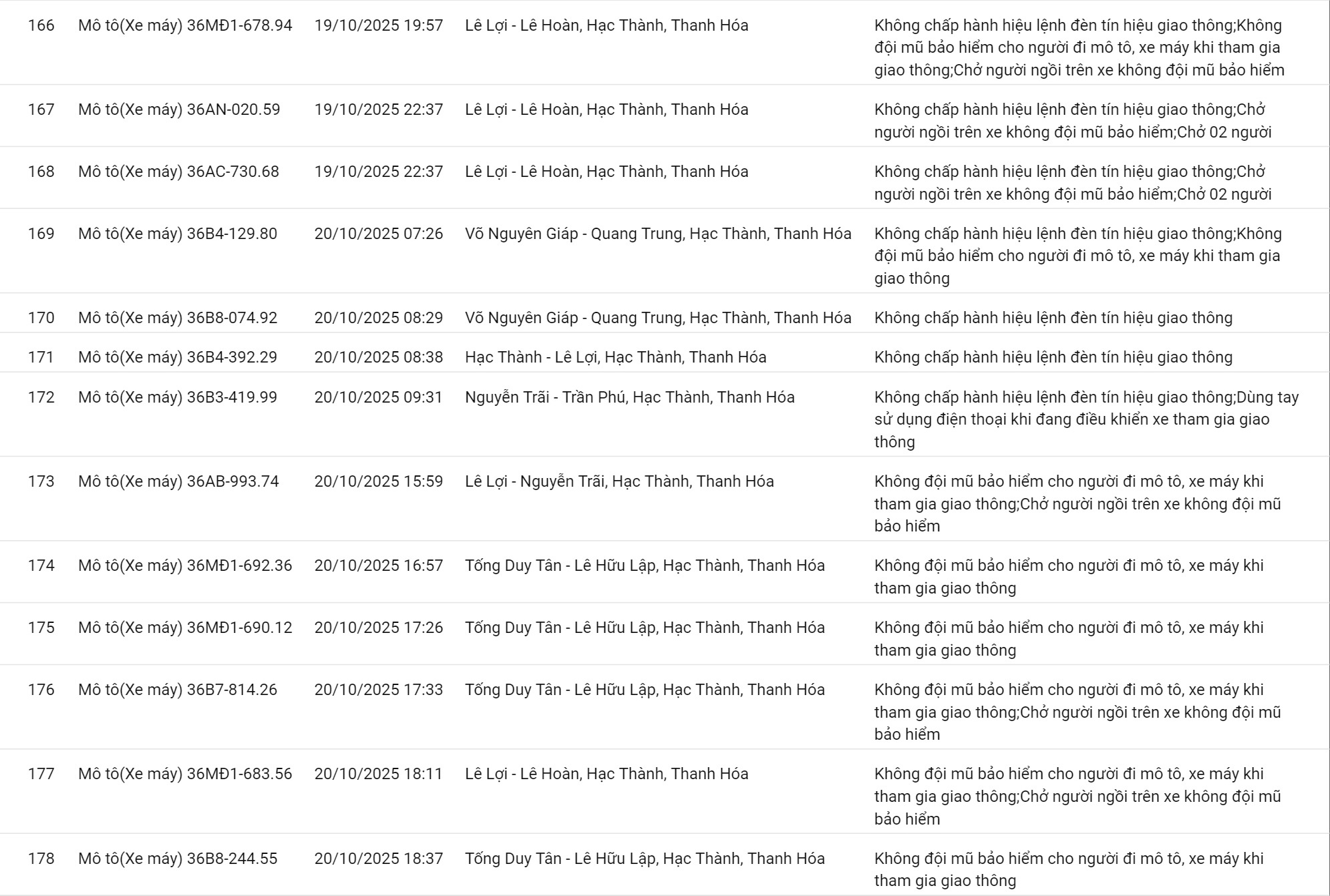1330x896 pixels.
Task: Select row number 167
Action: tap(41, 109)
